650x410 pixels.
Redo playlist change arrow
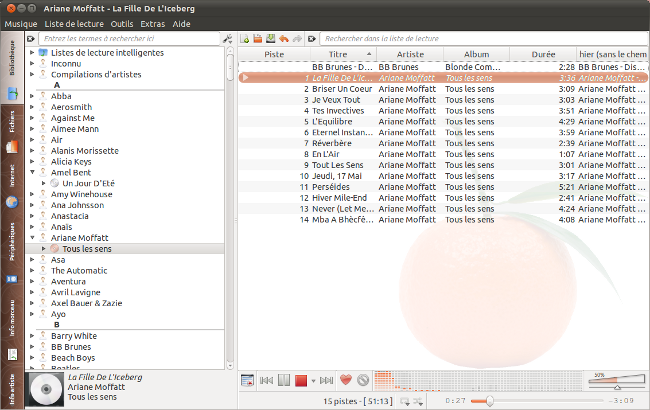pos(297,39)
